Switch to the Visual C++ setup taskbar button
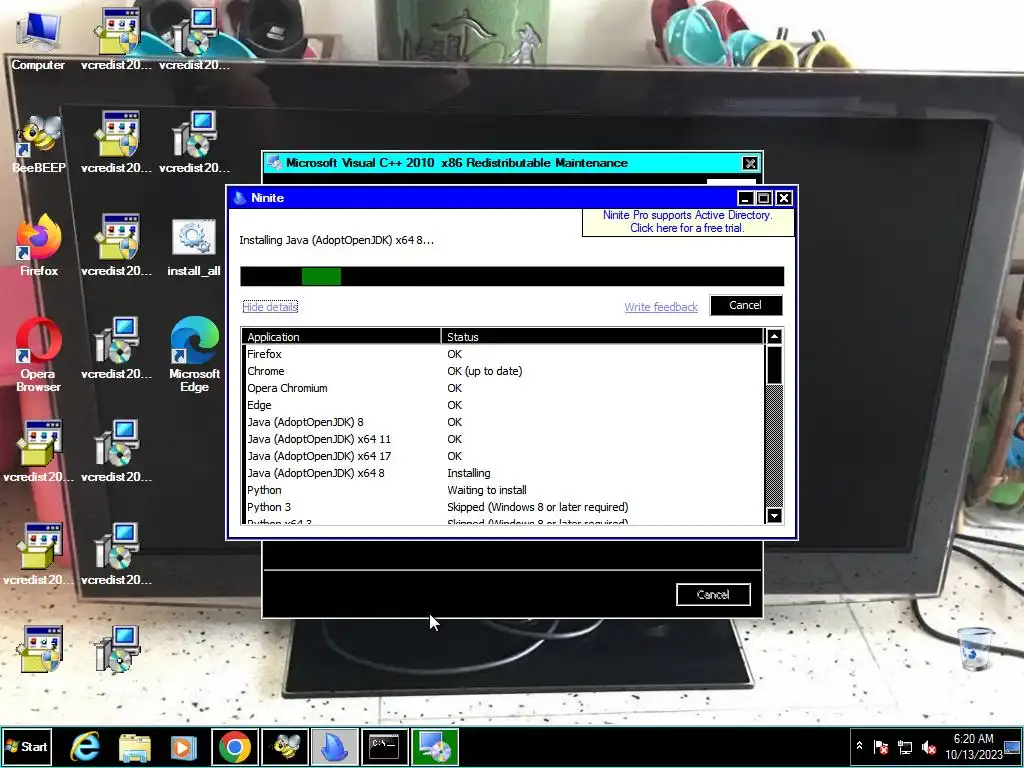Screen dimensions: 1024x768 point(435,747)
